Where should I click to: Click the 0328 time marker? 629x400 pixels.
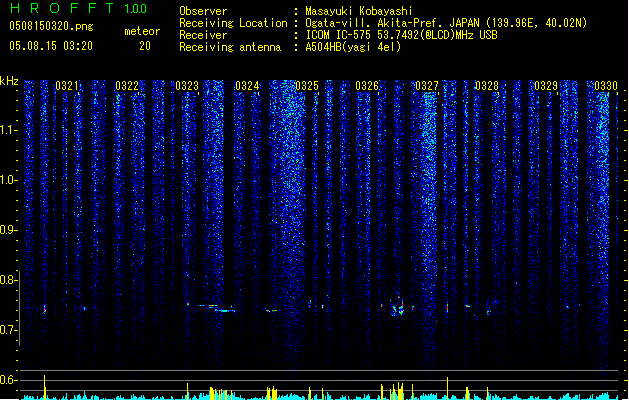(x=487, y=86)
